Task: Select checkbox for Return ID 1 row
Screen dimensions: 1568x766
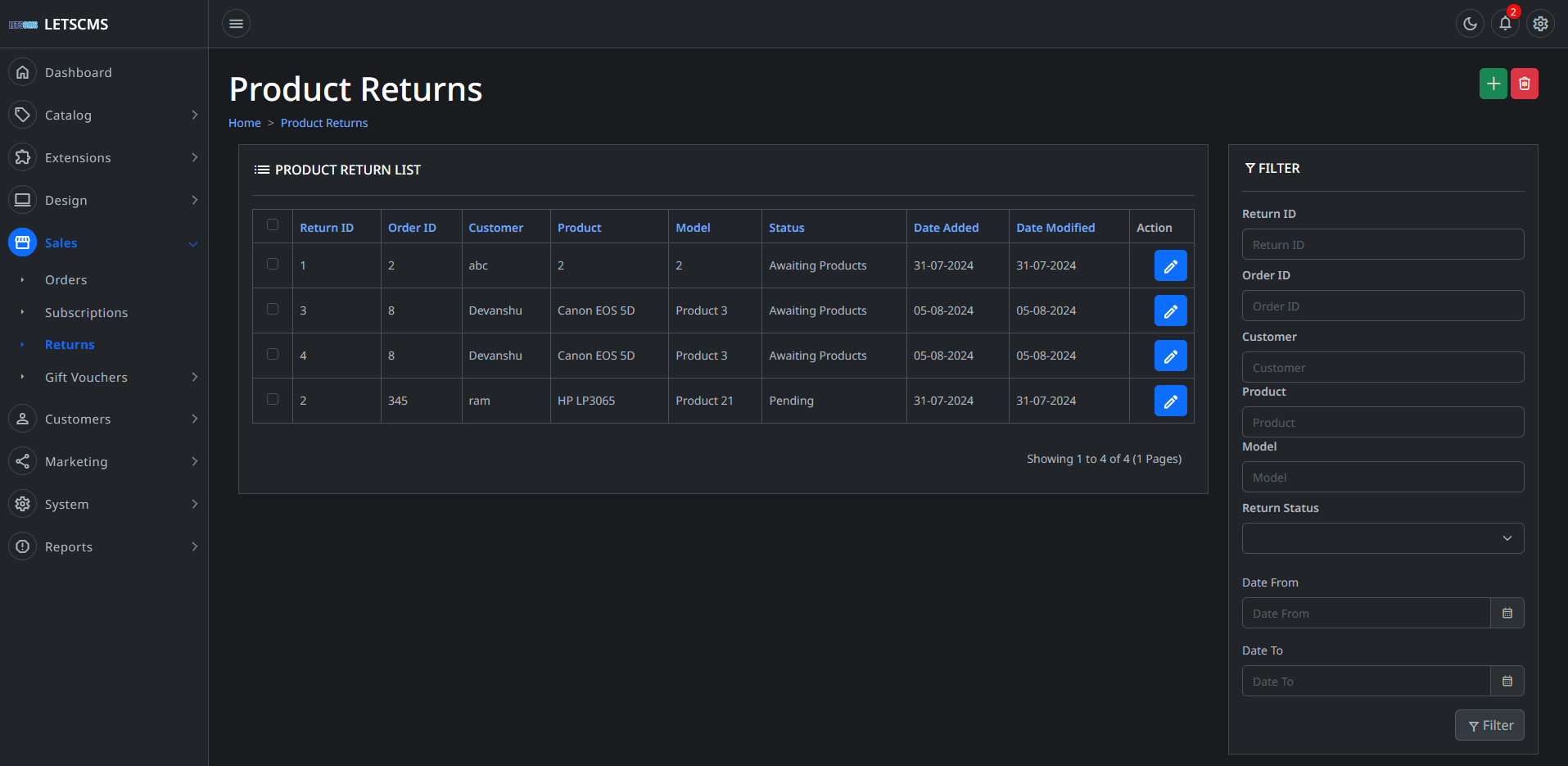Action: point(273,264)
